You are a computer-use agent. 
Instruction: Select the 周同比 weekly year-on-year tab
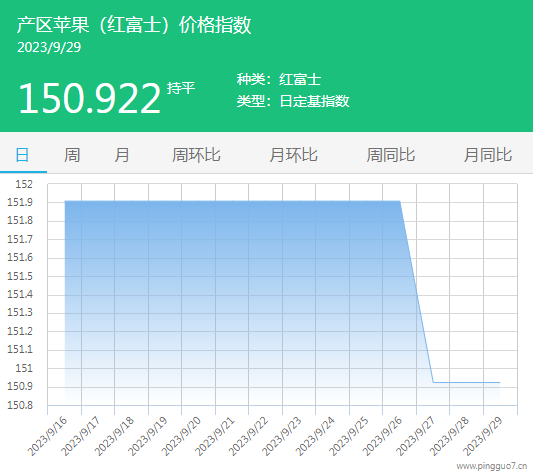click(391, 155)
